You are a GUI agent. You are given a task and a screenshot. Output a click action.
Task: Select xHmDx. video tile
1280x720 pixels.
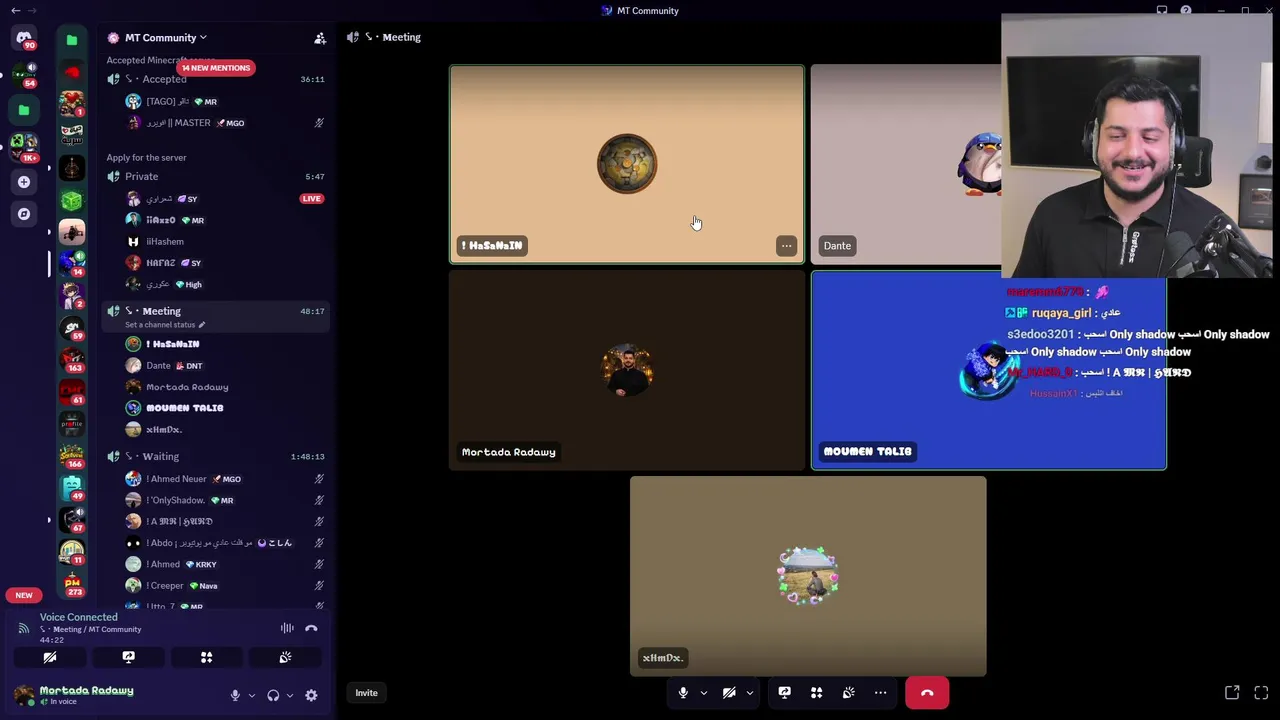point(808,576)
